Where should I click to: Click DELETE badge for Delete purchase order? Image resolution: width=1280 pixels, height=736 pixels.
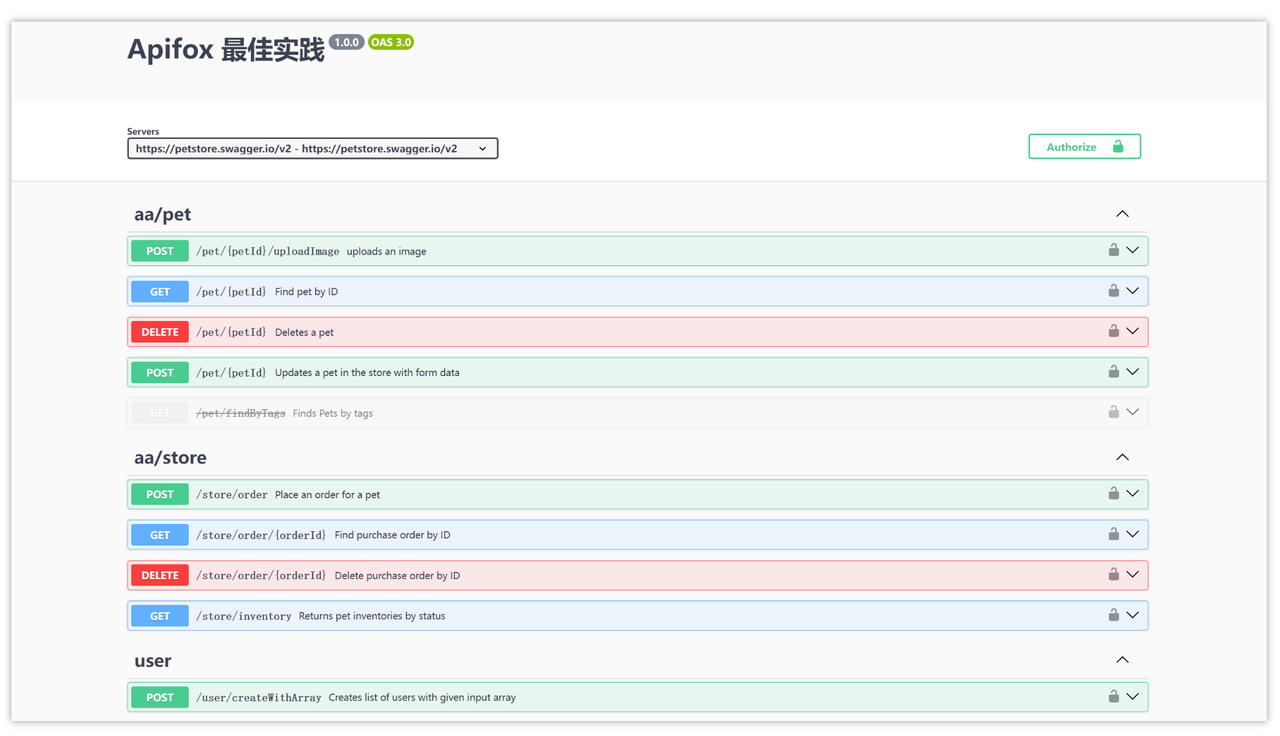coord(160,575)
